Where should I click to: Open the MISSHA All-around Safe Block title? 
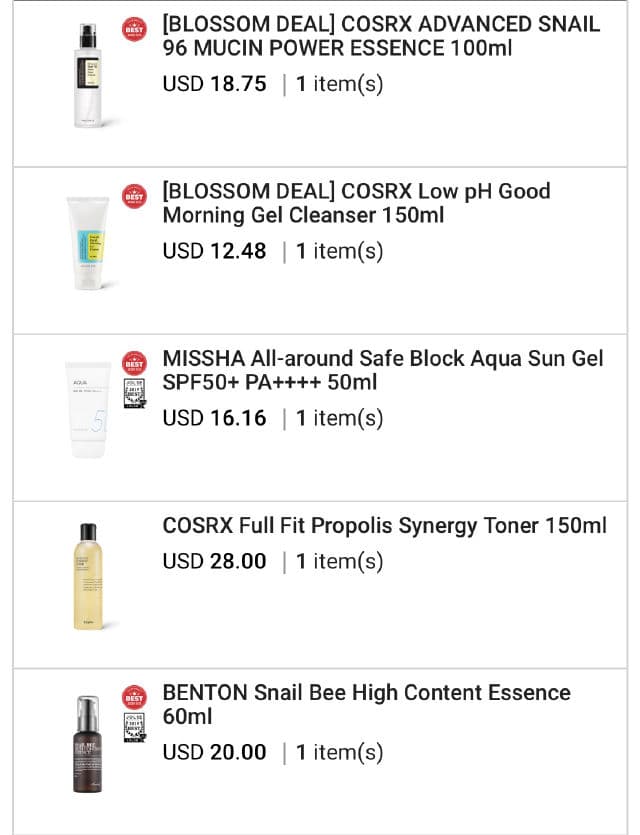click(x=382, y=370)
